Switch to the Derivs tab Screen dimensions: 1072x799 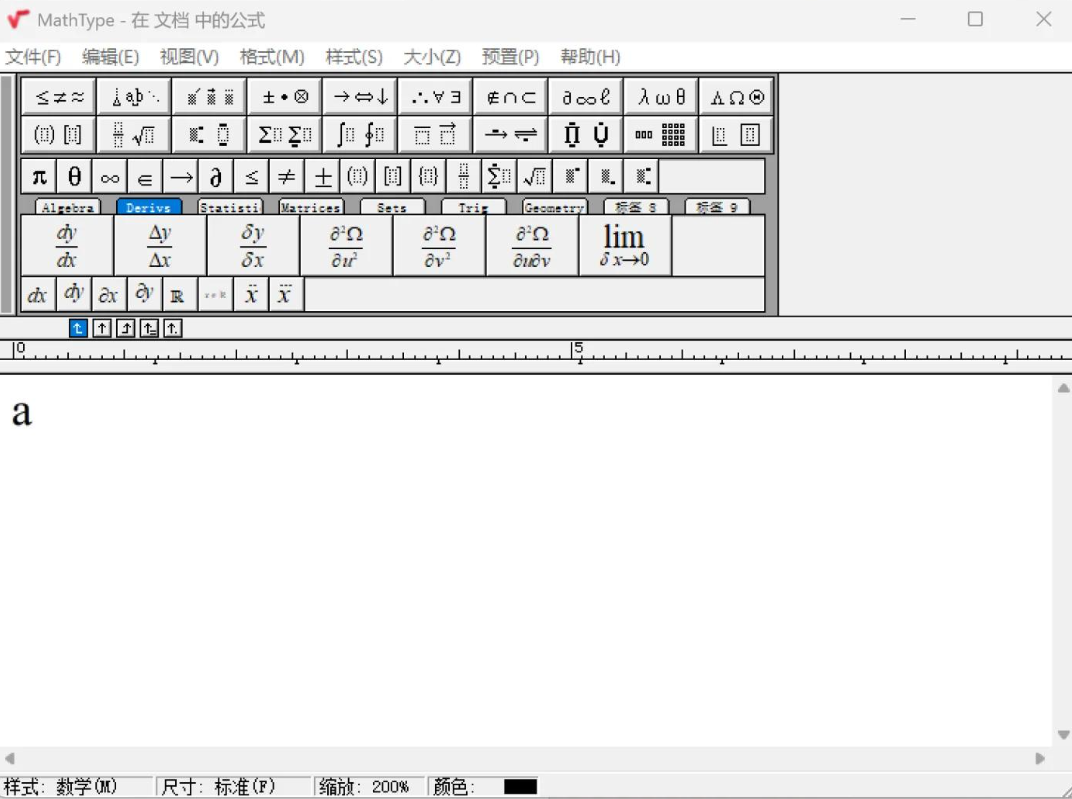click(x=148, y=207)
